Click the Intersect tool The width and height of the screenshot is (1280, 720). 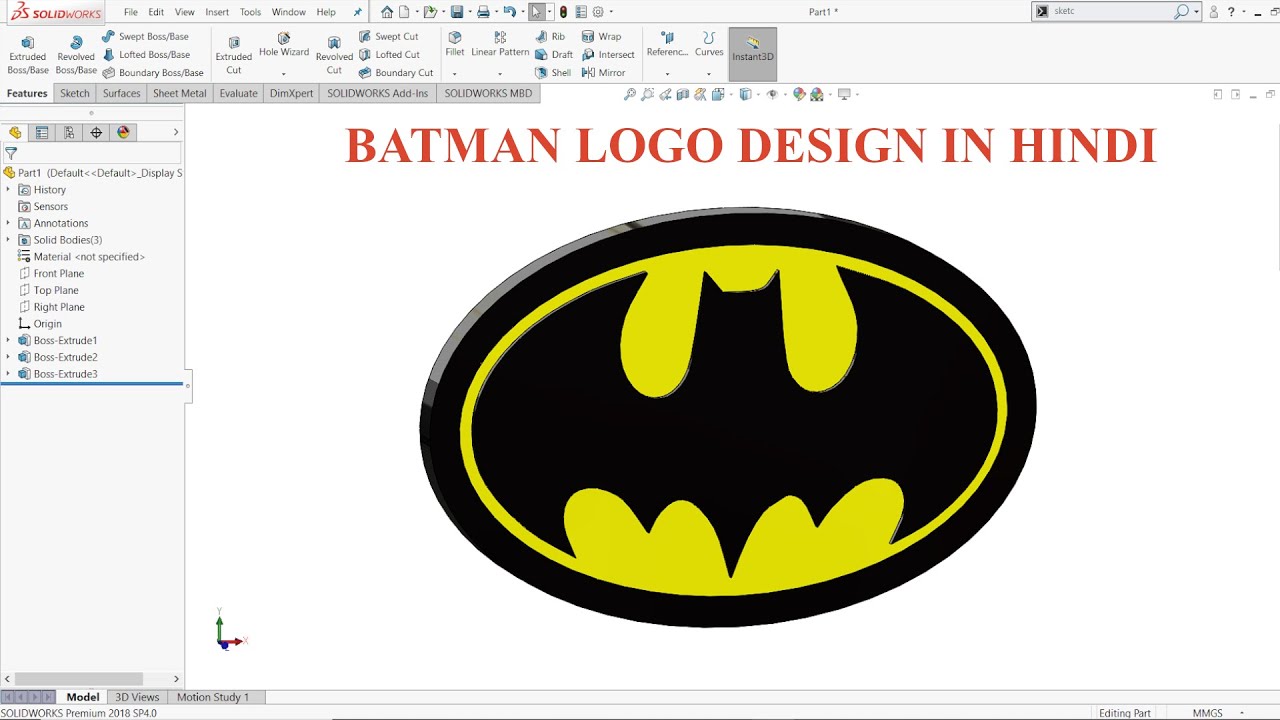(x=608, y=55)
